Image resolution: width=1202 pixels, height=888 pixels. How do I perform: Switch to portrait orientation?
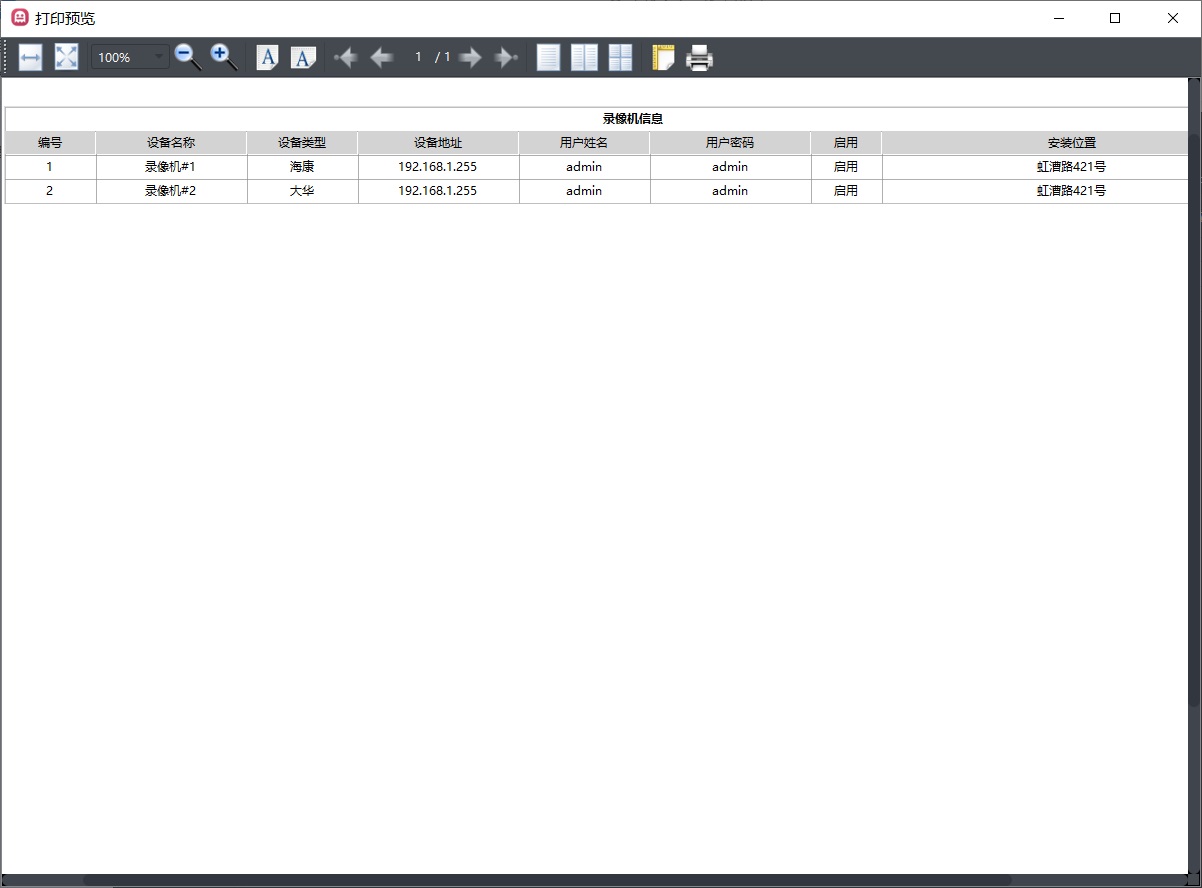267,58
